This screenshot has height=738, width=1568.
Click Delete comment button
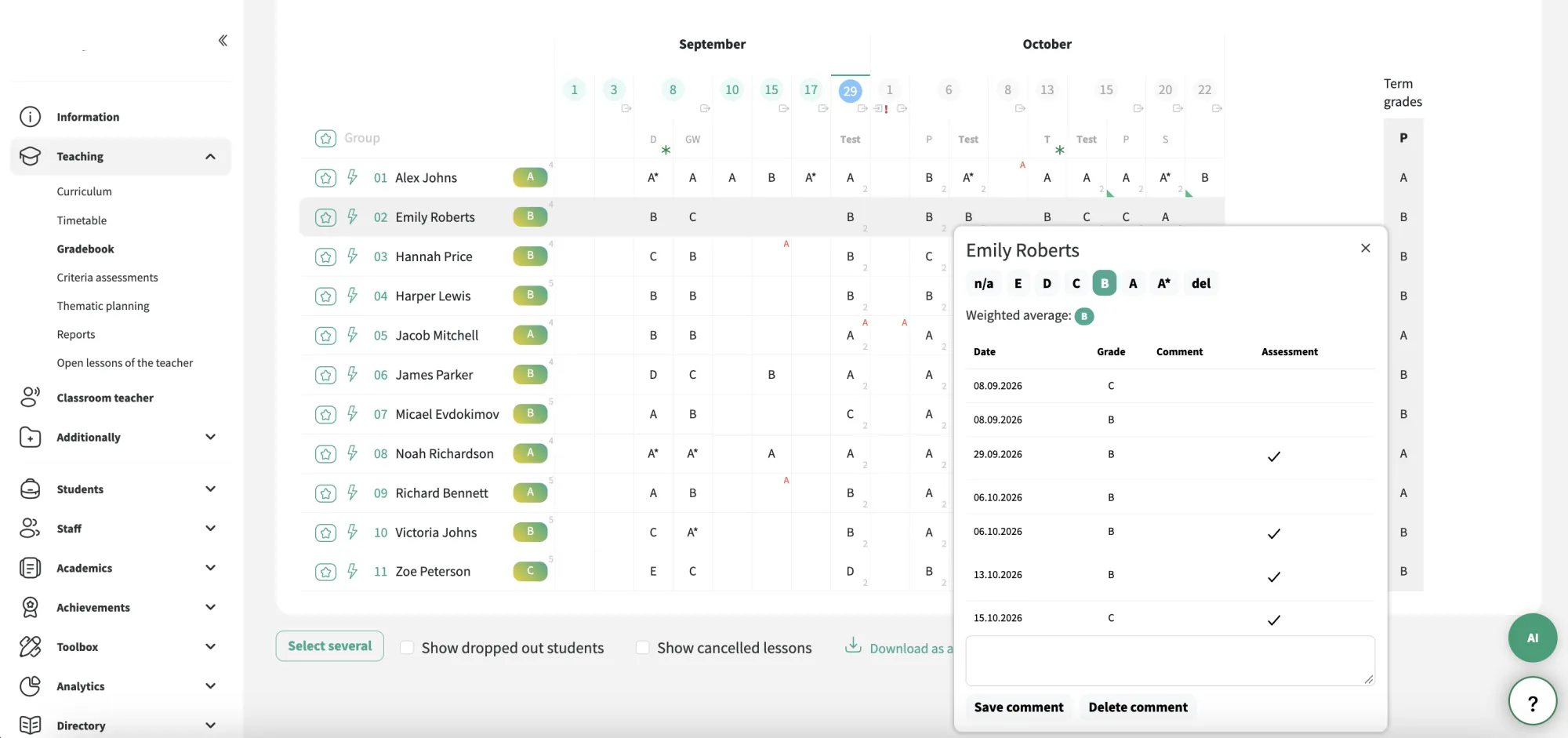pos(1138,707)
